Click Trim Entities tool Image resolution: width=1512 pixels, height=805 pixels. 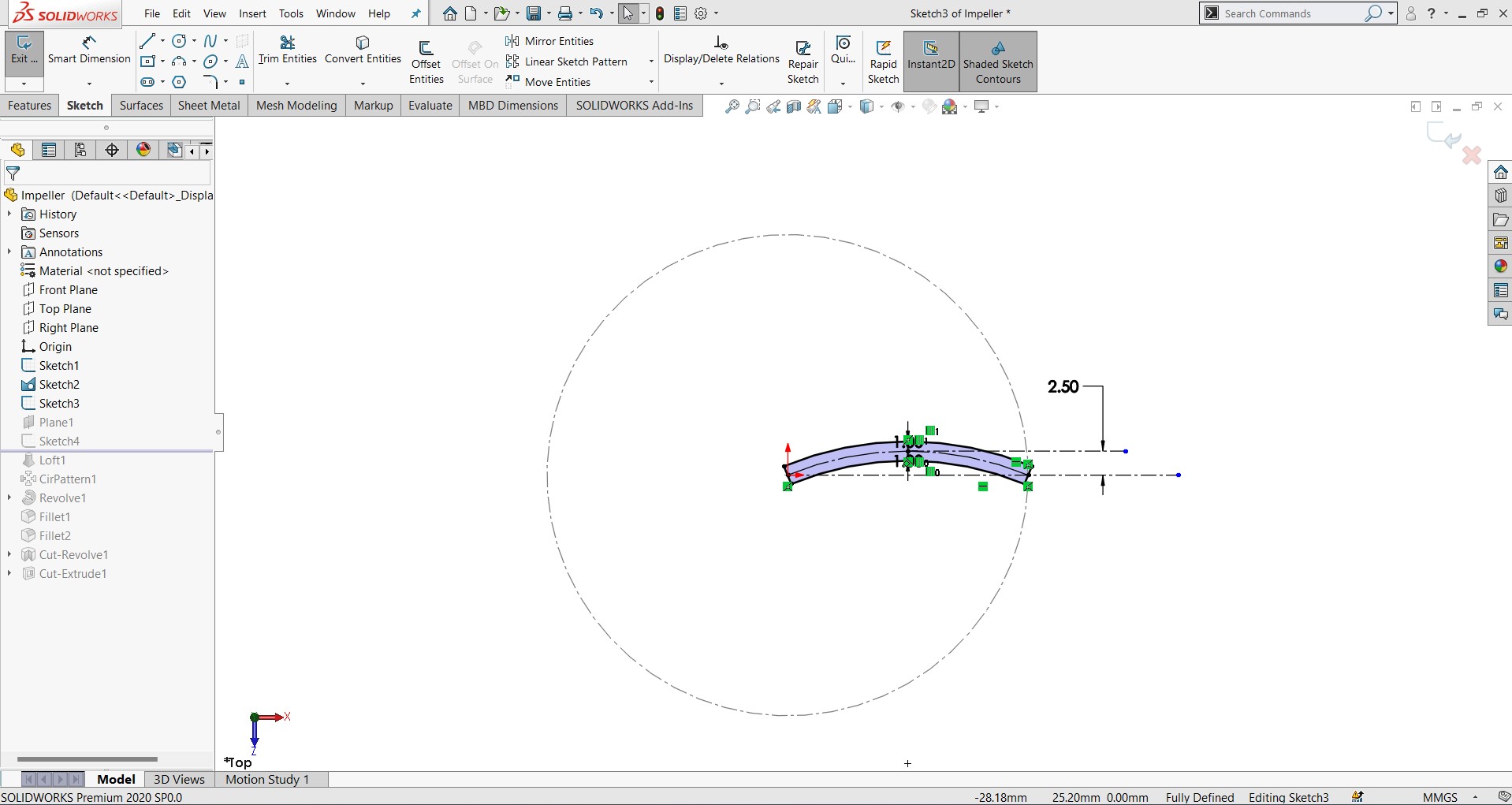point(287,50)
